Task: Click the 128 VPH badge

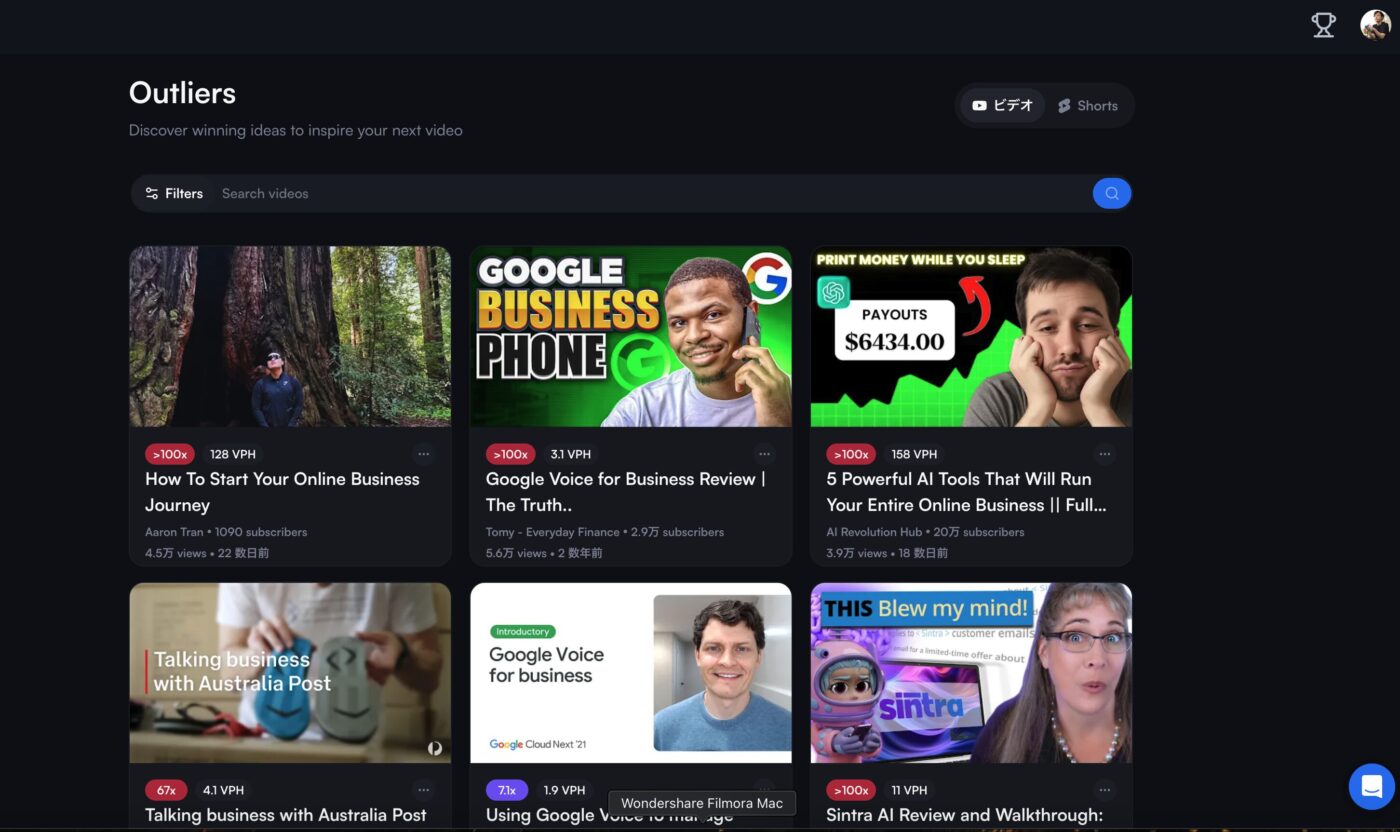Action: 233,454
